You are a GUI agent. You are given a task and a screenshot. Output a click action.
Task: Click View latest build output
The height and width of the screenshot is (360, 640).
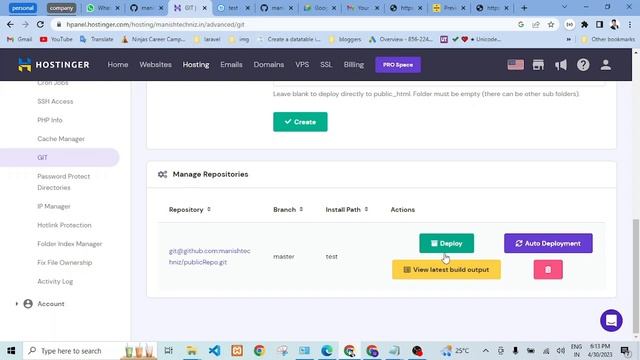[x=446, y=269]
